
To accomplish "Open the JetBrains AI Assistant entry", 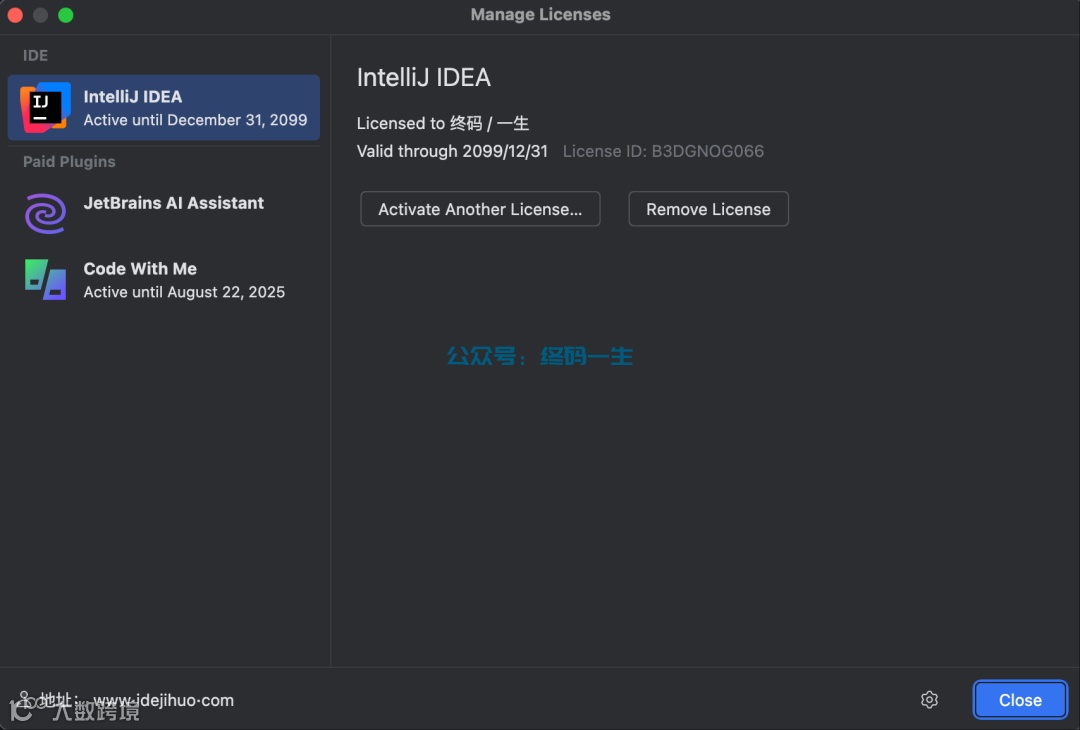I will [x=163, y=212].
